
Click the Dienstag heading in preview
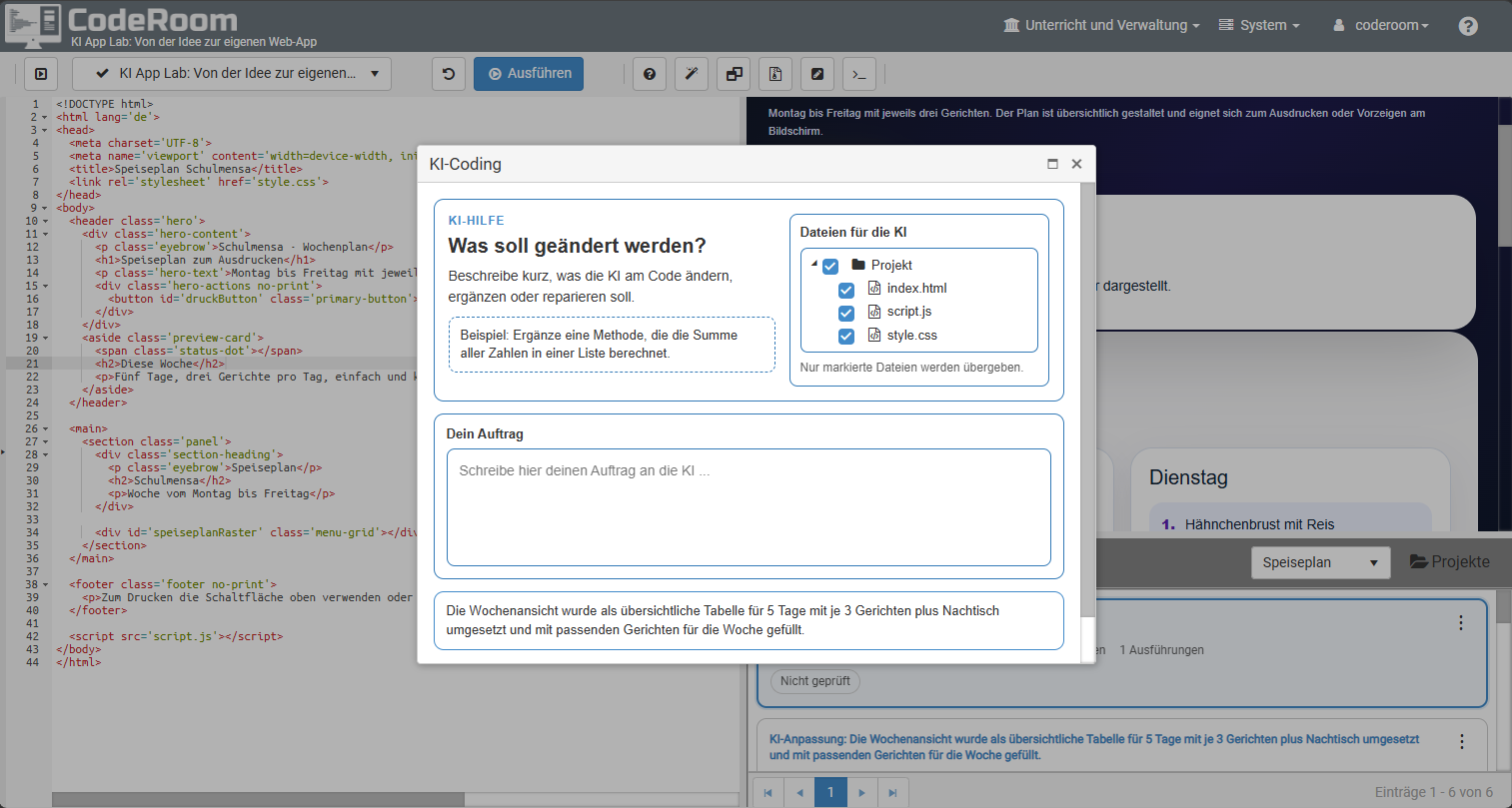(1188, 477)
